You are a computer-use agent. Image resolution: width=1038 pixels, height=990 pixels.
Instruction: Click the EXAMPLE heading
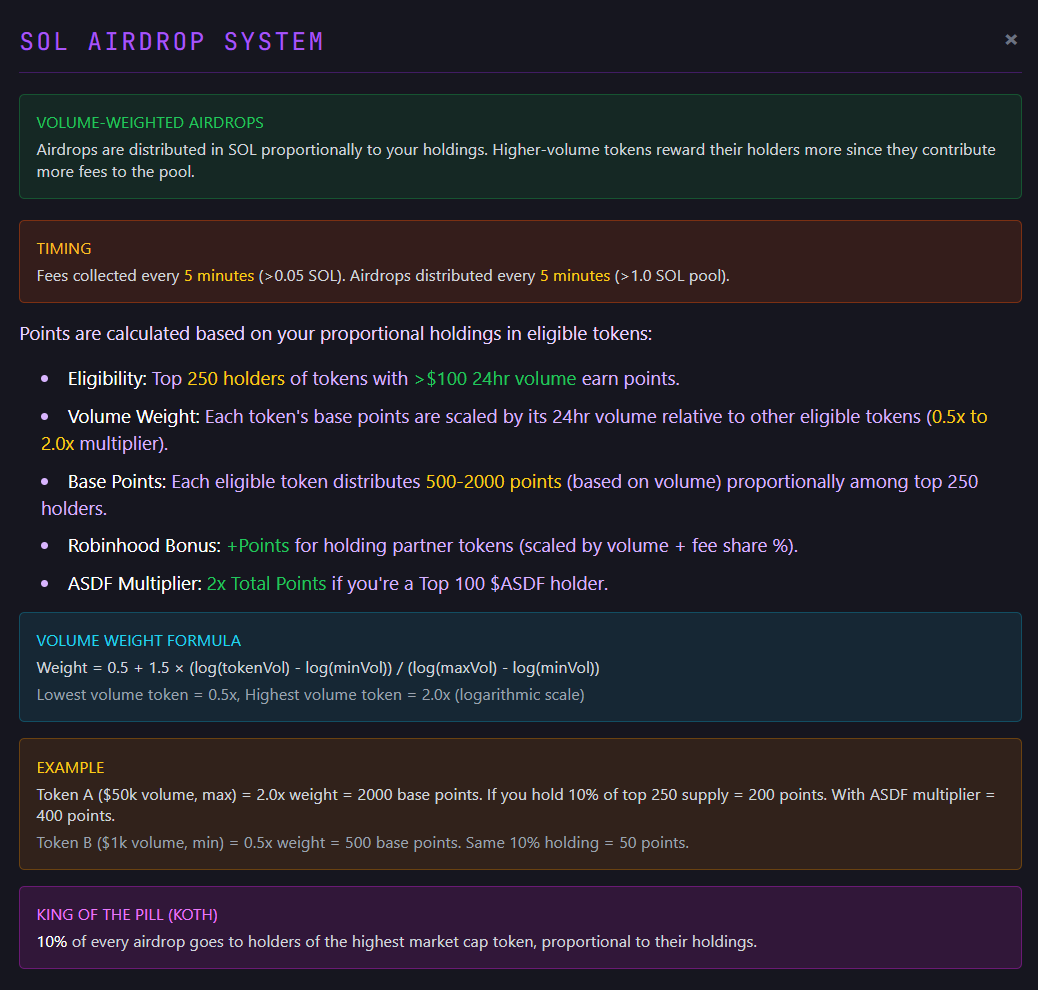click(71, 767)
